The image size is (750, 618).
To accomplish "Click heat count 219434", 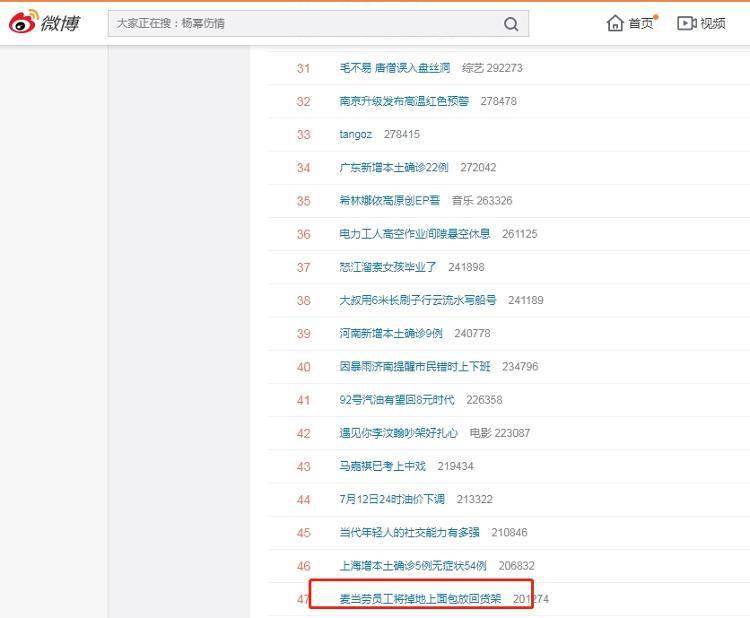I will coord(455,466).
